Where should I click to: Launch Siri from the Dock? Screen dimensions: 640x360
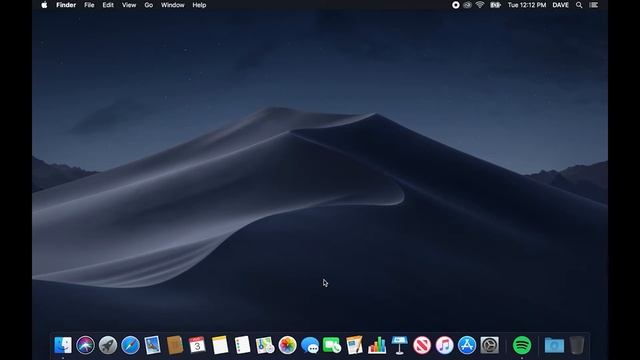pyautogui.click(x=85, y=345)
